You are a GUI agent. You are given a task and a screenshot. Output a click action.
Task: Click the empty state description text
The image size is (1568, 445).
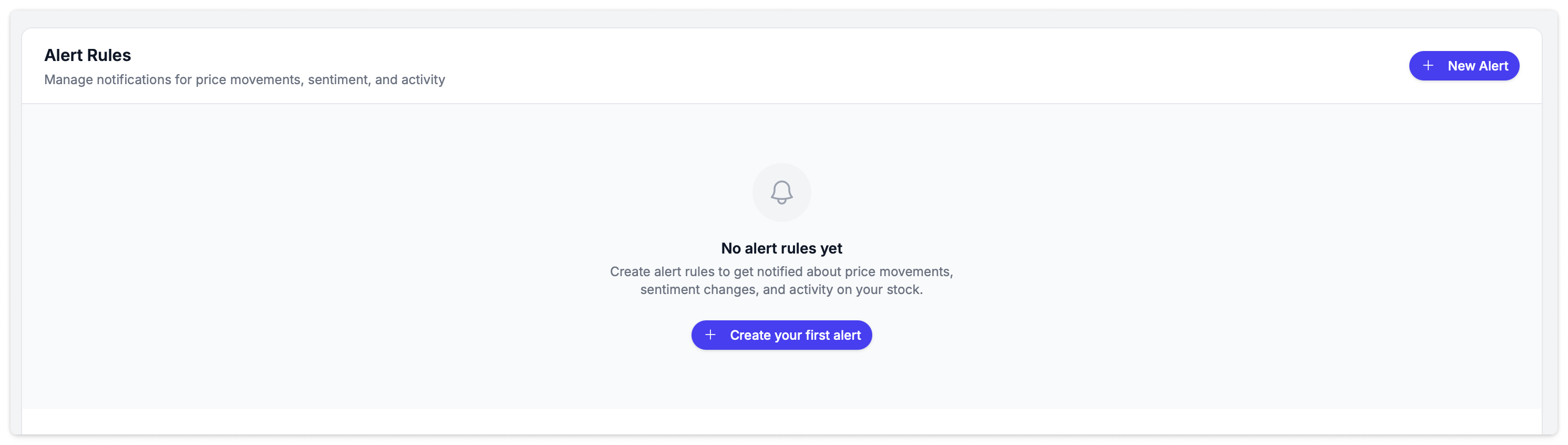781,280
